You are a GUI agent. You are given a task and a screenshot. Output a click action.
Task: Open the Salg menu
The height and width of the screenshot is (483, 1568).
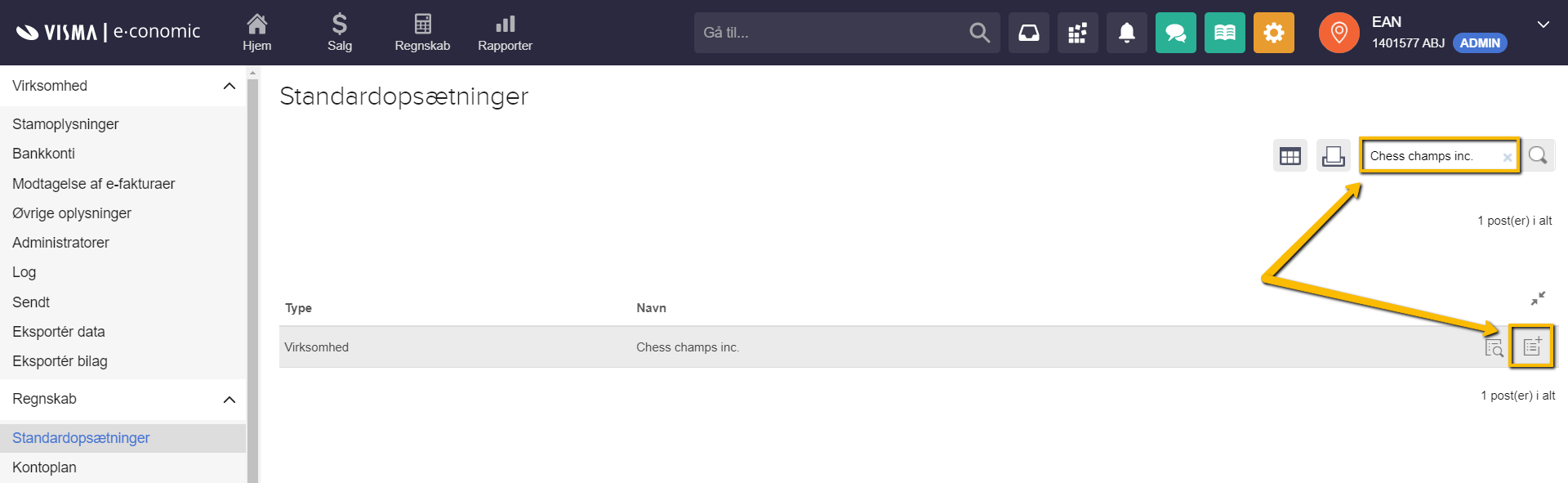340,33
